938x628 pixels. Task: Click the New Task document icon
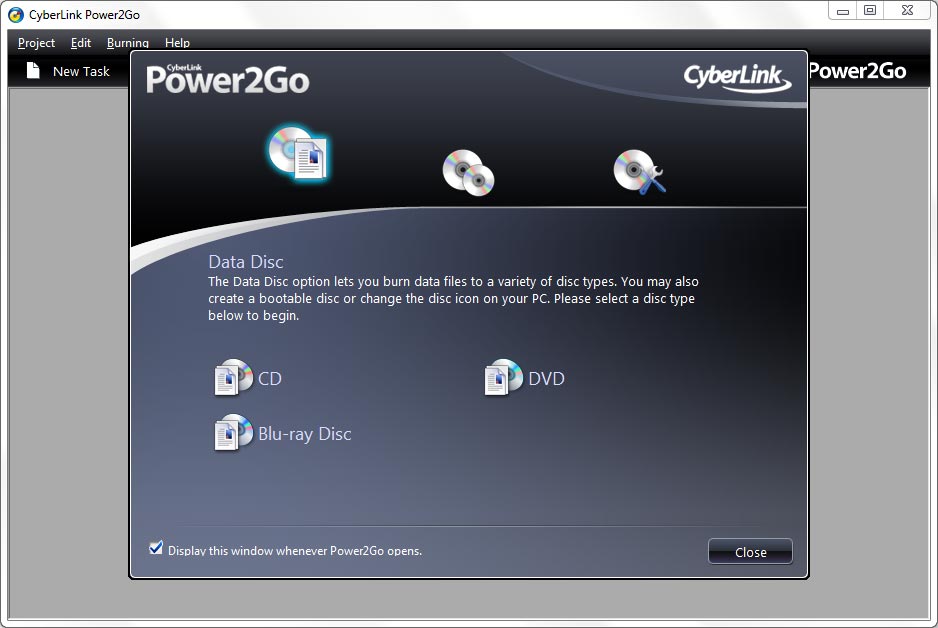[x=34, y=71]
